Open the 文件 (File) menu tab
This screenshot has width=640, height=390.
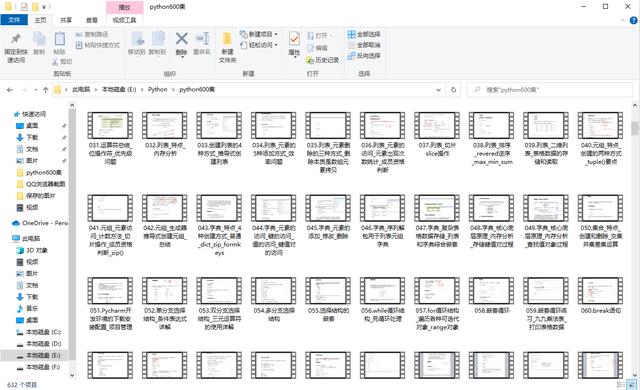(x=14, y=20)
